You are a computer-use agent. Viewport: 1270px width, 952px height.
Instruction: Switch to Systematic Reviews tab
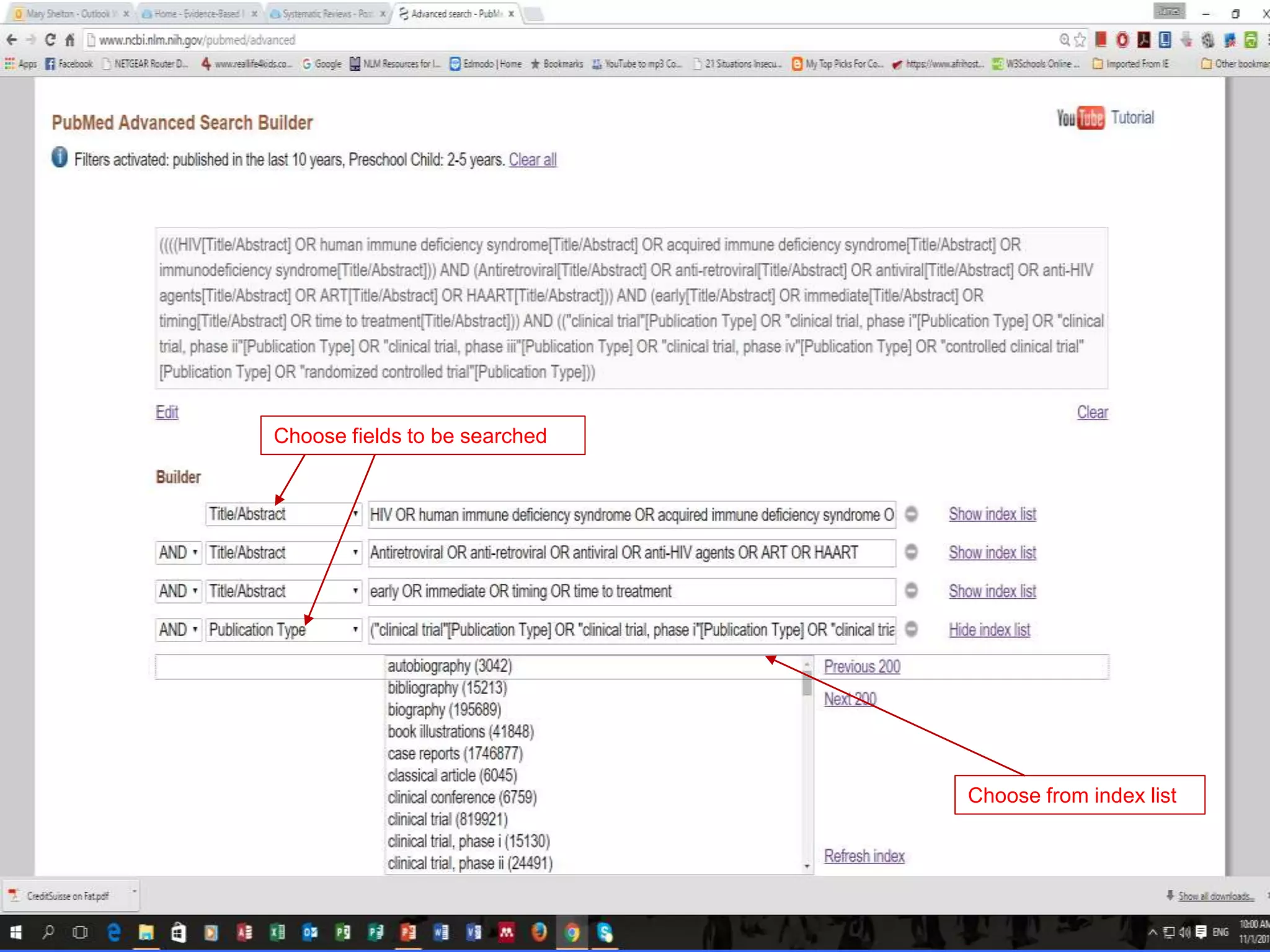tap(327, 14)
